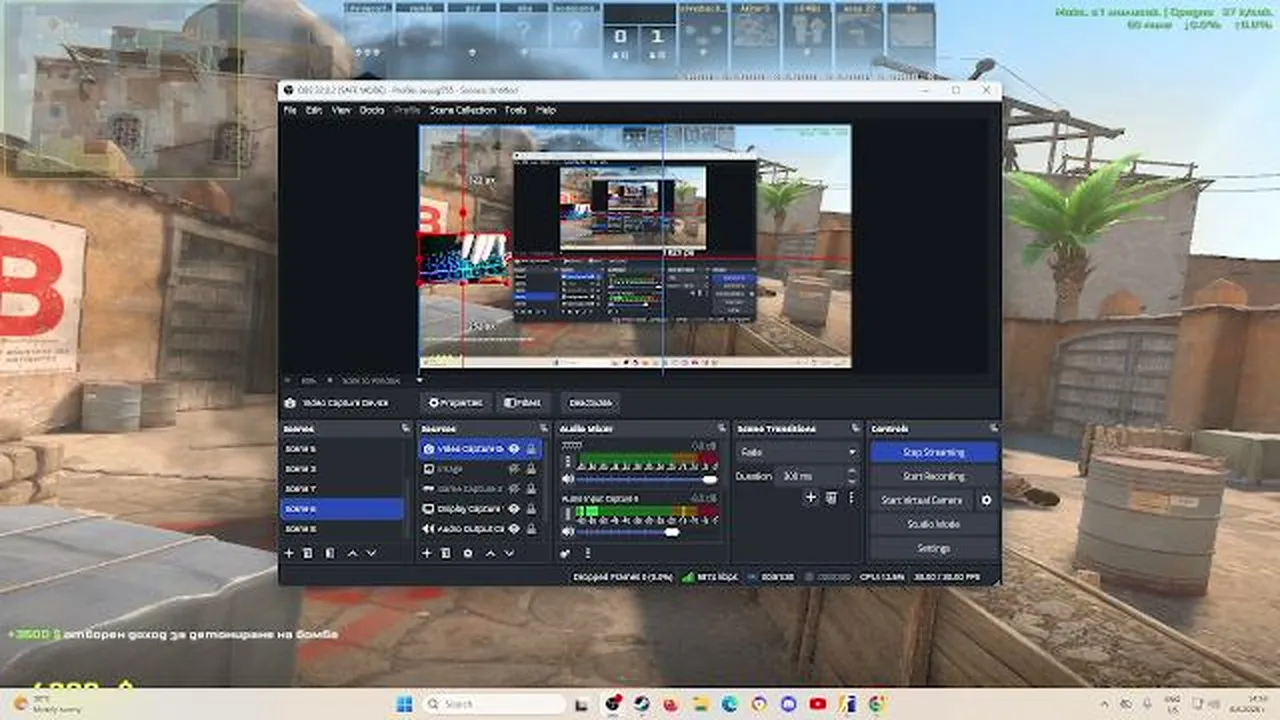Move selected scene down
1280x720 pixels.
371,553
